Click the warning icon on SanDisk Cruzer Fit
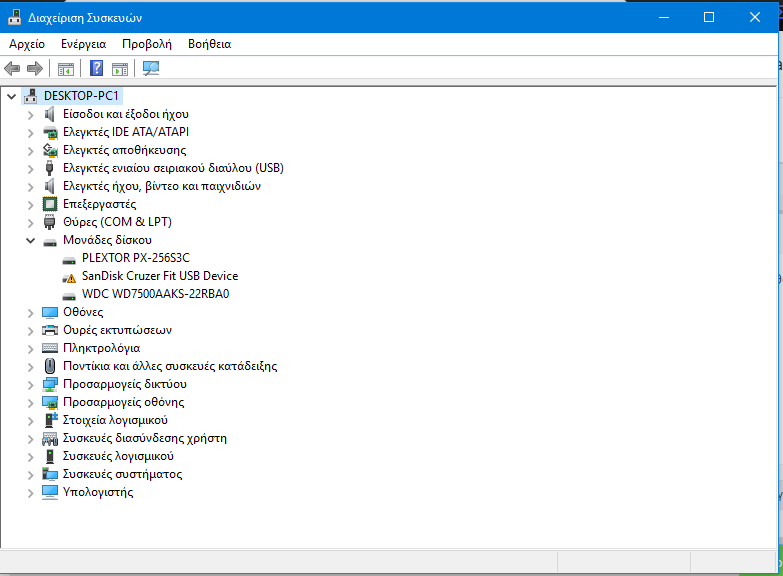The image size is (783, 576). 69,277
